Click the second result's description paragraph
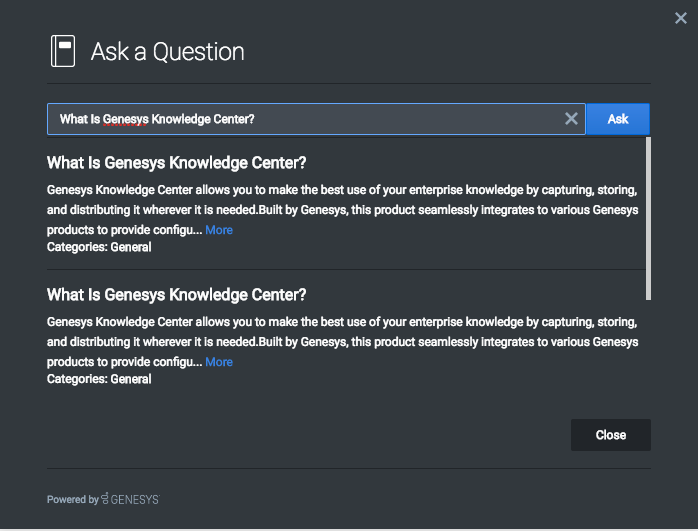This screenshot has height=531, width=698. coord(340,333)
